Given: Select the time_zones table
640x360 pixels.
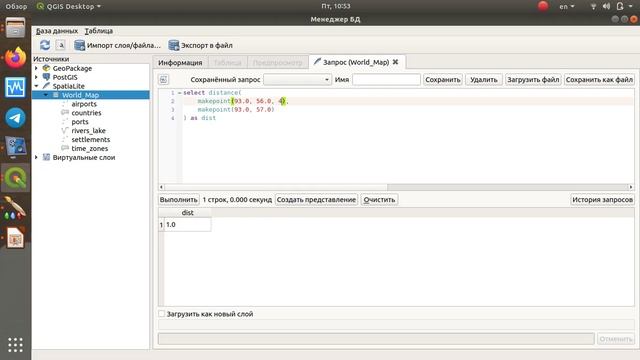Looking at the screenshot, I should [90, 149].
